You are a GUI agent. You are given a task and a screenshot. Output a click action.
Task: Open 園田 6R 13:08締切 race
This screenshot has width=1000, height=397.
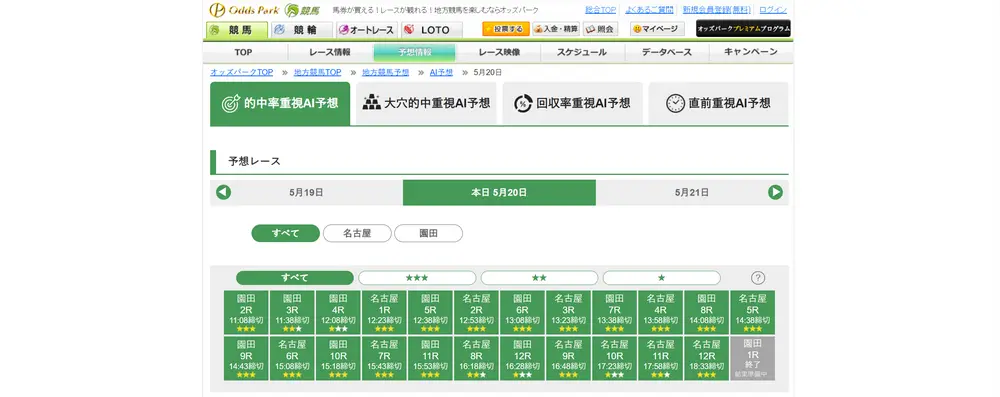tap(522, 312)
